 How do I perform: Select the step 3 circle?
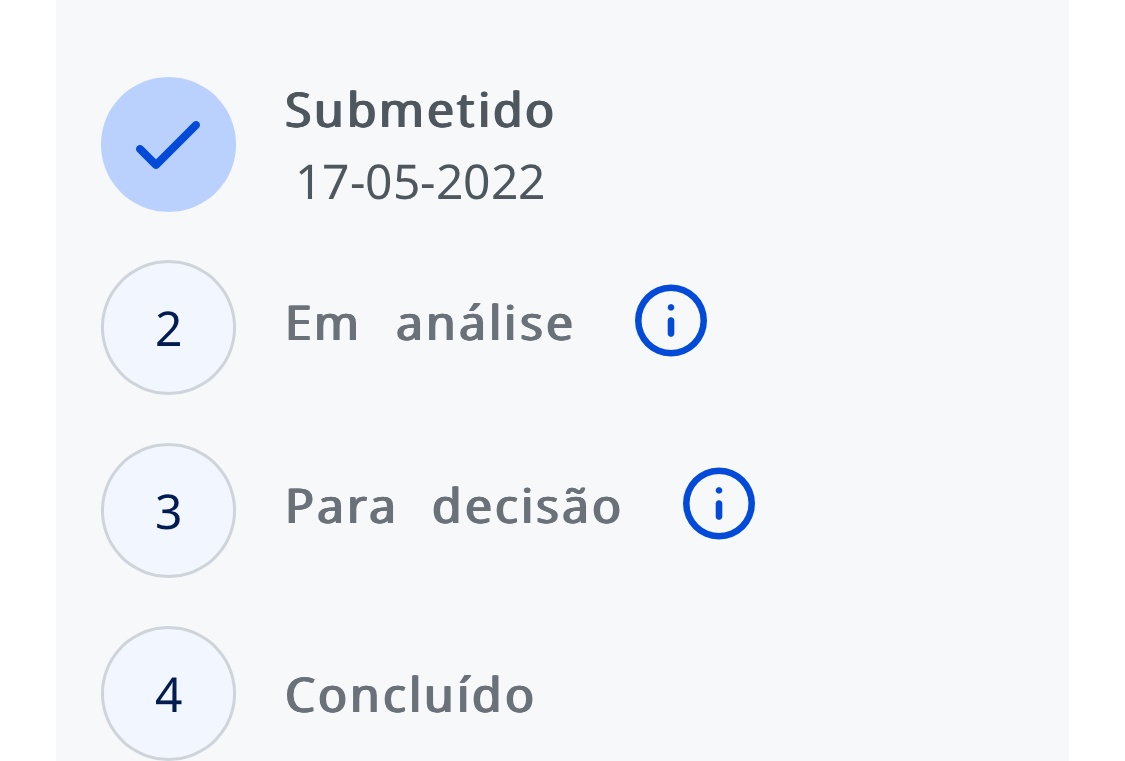pyautogui.click(x=168, y=511)
